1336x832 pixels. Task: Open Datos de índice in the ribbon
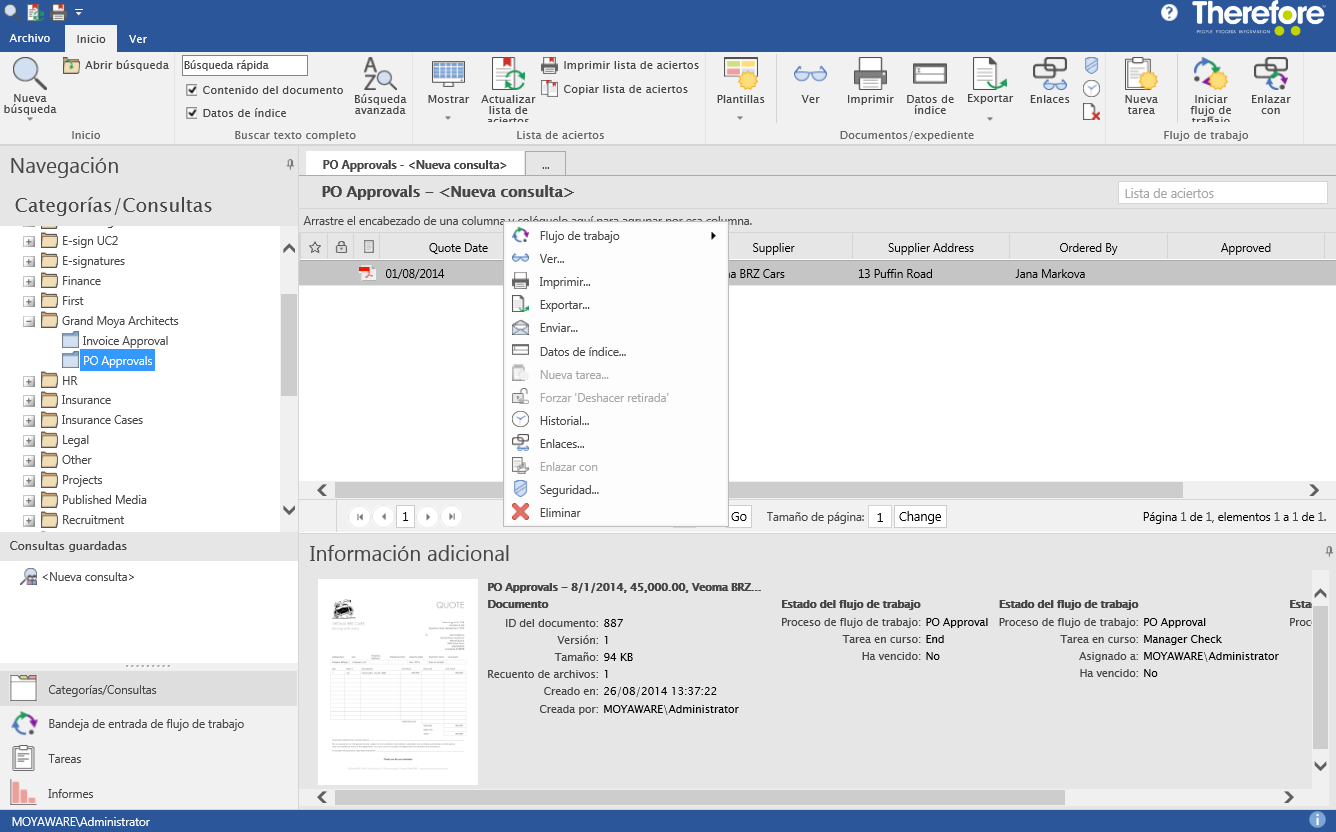point(930,87)
